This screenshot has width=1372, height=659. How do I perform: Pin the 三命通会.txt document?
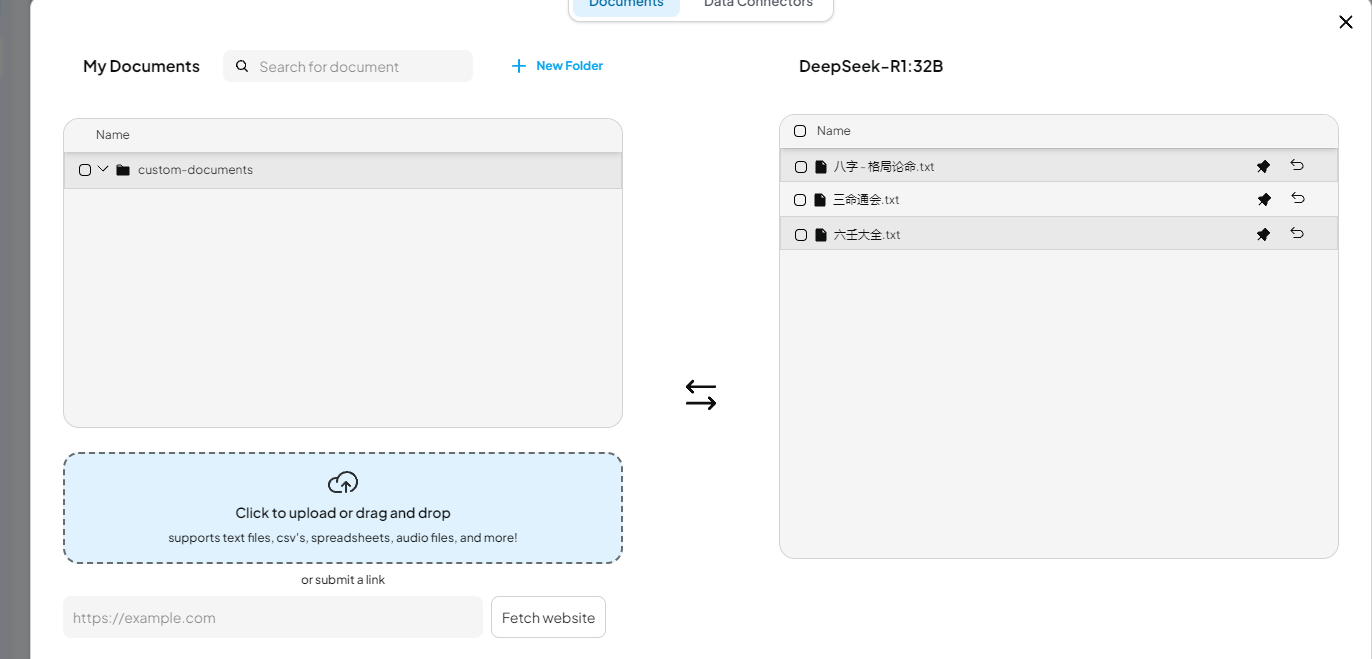click(1263, 199)
